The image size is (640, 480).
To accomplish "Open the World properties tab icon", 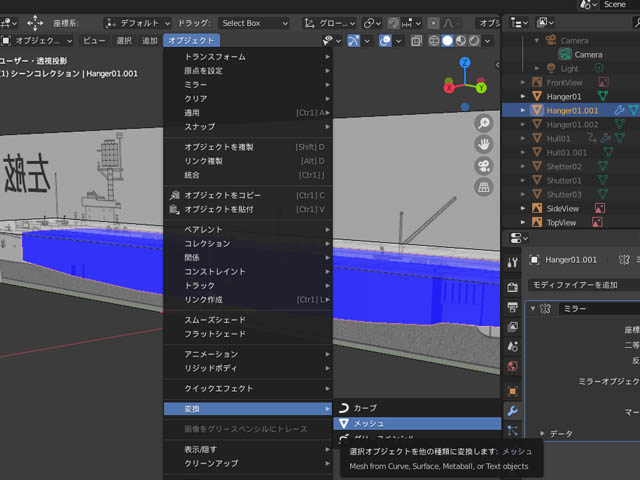I will pos(513,366).
